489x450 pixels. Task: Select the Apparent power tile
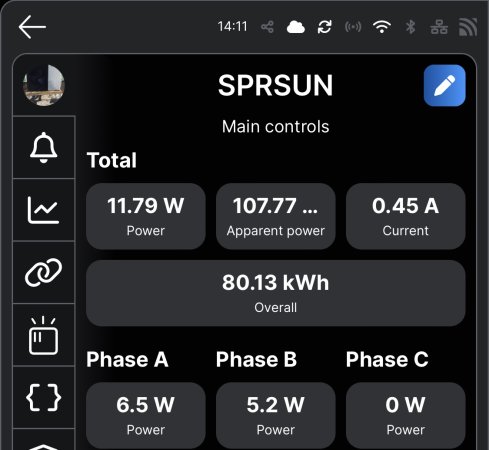(276, 216)
